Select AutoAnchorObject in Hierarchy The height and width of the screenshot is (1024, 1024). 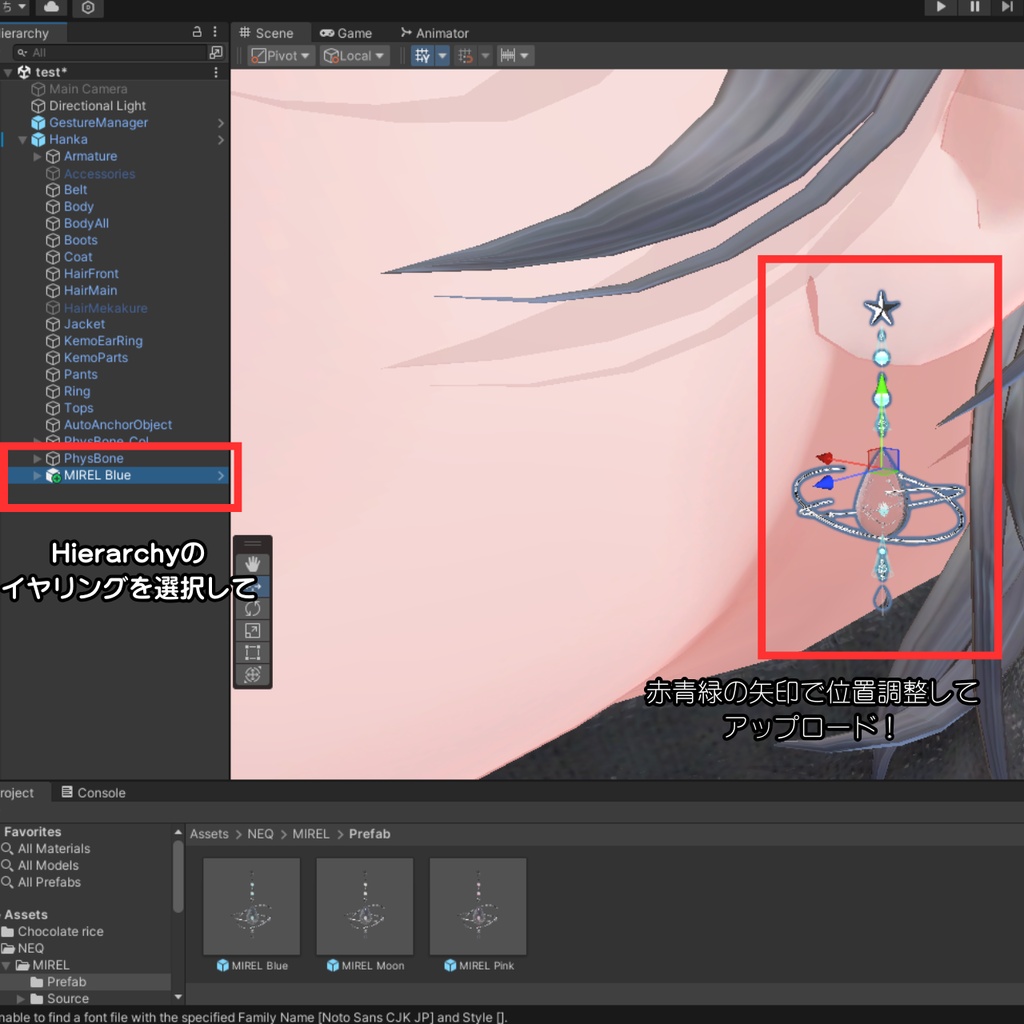(118, 425)
